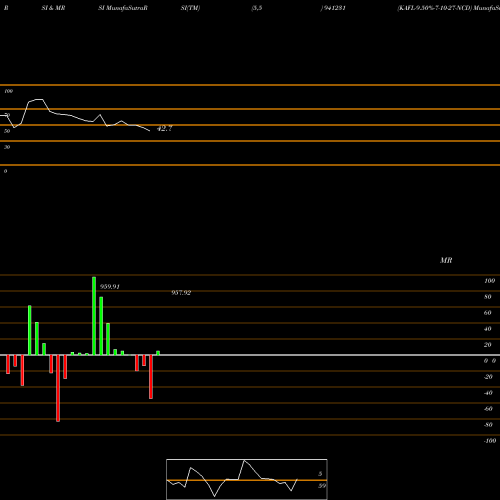Click the 50 label on RSI axis

[x=7, y=131]
